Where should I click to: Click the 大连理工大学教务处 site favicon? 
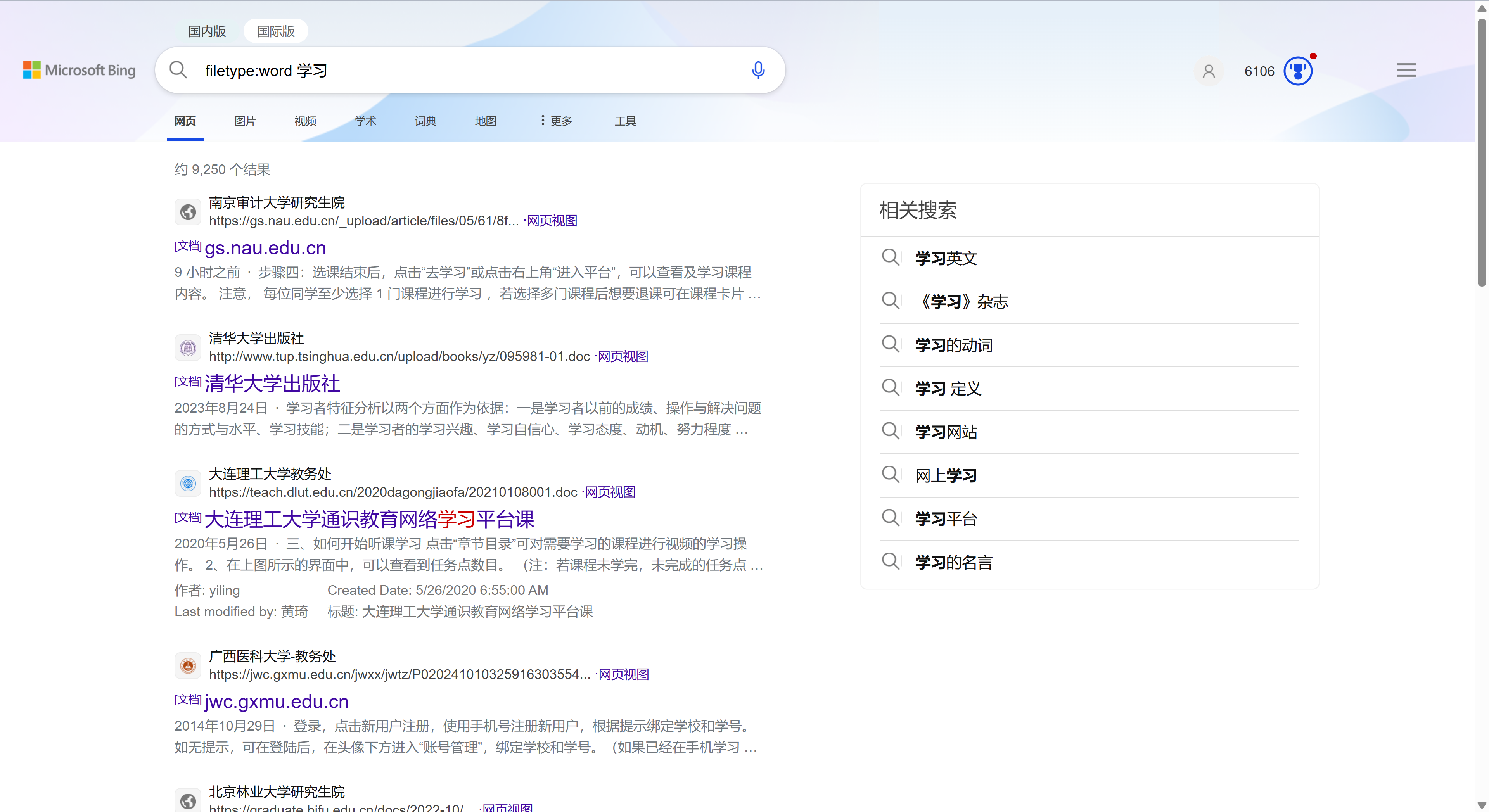188,483
